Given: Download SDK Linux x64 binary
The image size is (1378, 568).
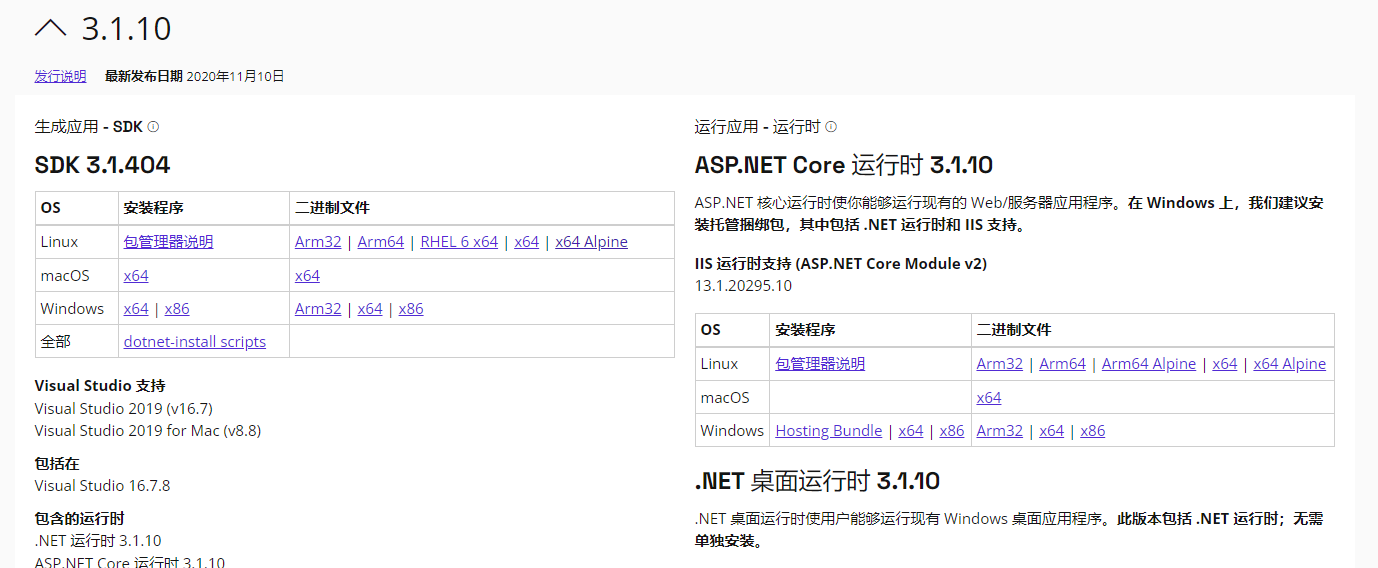Looking at the screenshot, I should click(x=526, y=242).
